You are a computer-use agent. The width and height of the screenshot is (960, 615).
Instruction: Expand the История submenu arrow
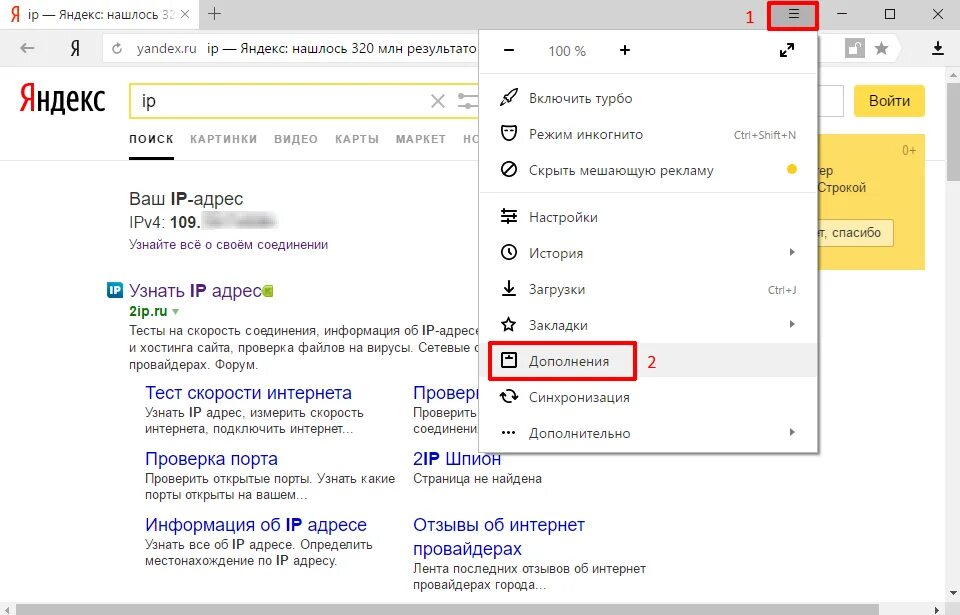[x=792, y=252]
